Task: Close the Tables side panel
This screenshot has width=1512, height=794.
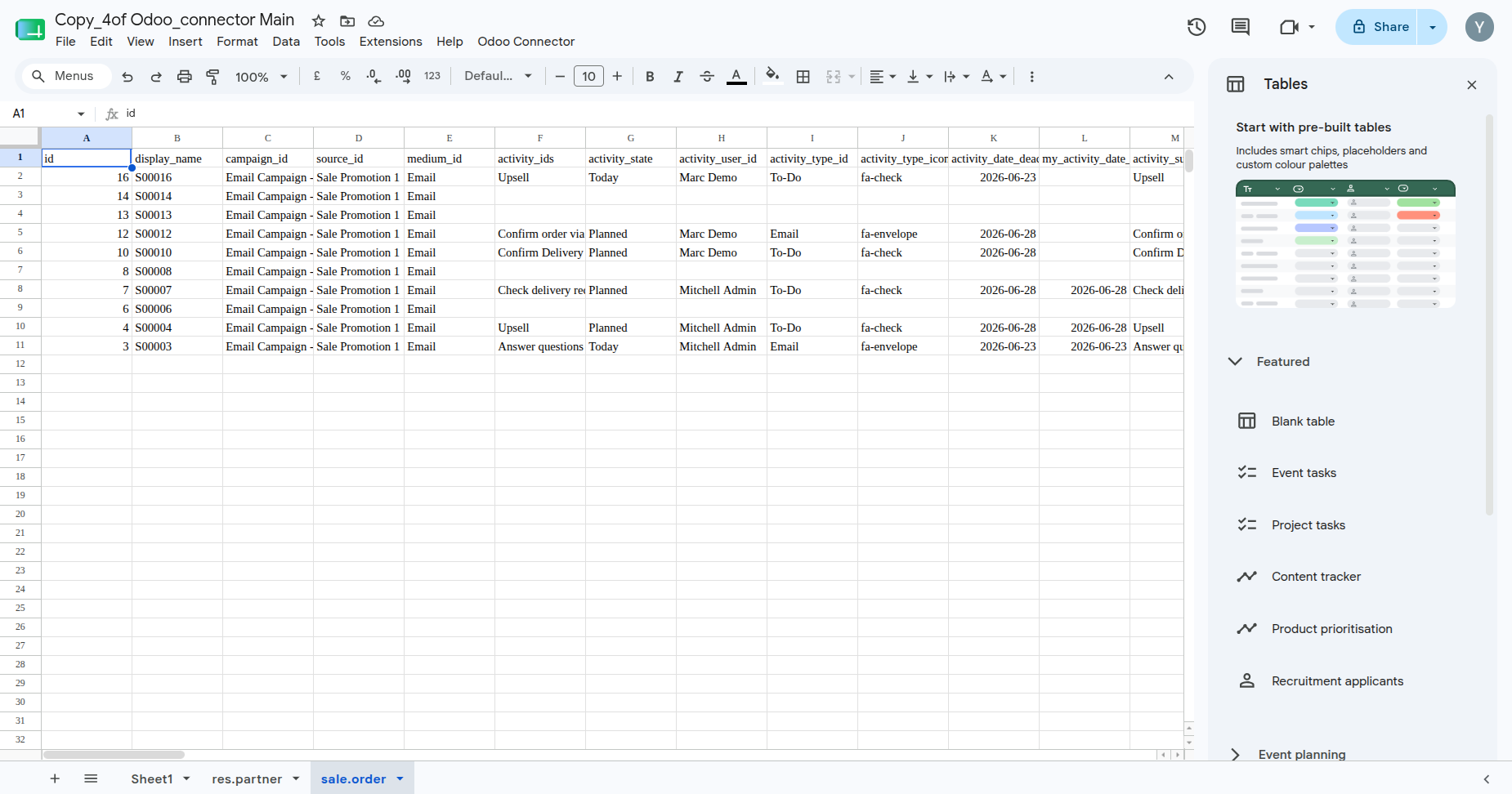Action: [x=1472, y=85]
